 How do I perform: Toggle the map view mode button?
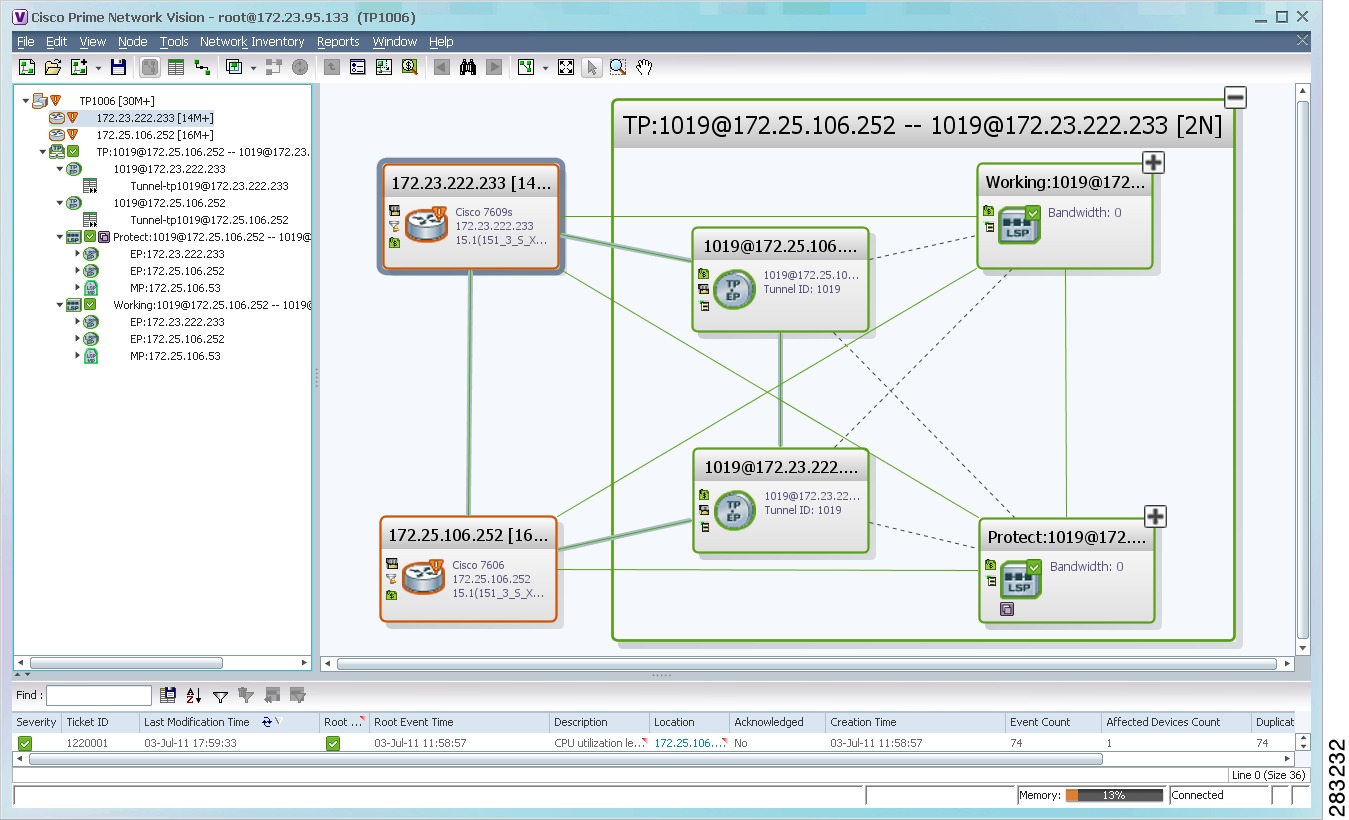tap(149, 67)
